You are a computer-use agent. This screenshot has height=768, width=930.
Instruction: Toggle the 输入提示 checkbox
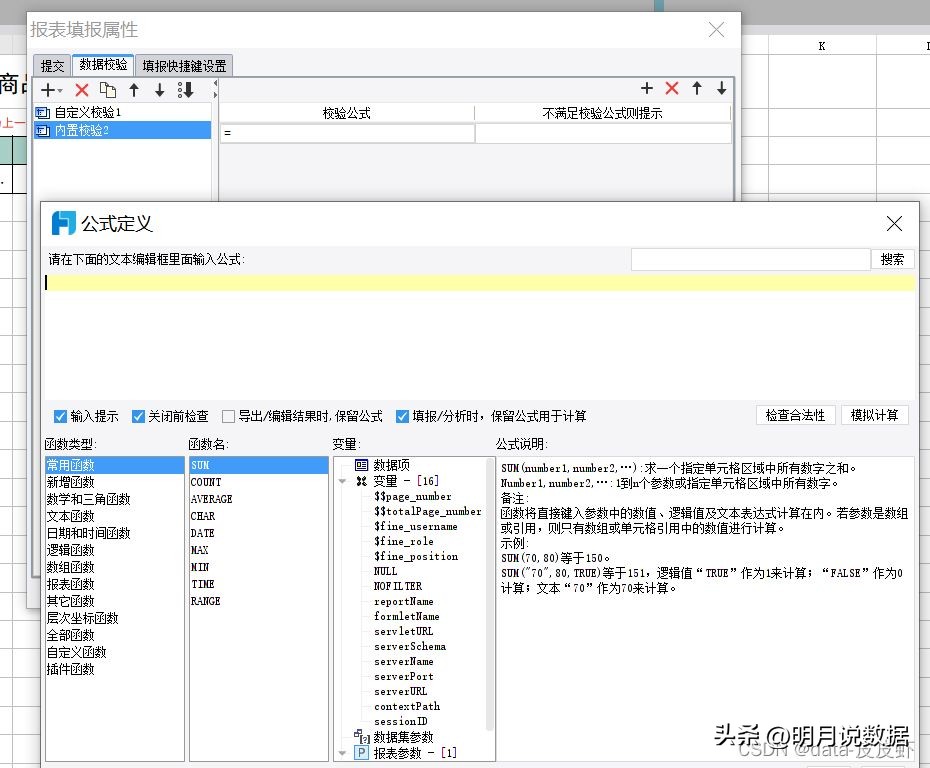point(60,416)
